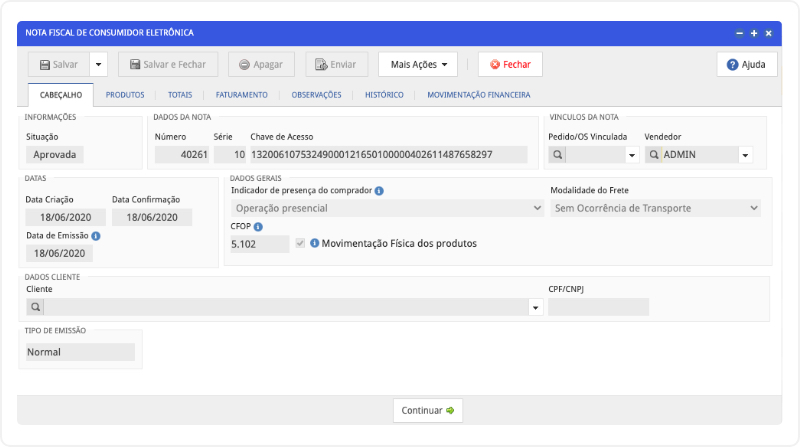This screenshot has height=447, width=800.
Task: Expand the Cliente dropdown arrow
Action: click(x=535, y=307)
